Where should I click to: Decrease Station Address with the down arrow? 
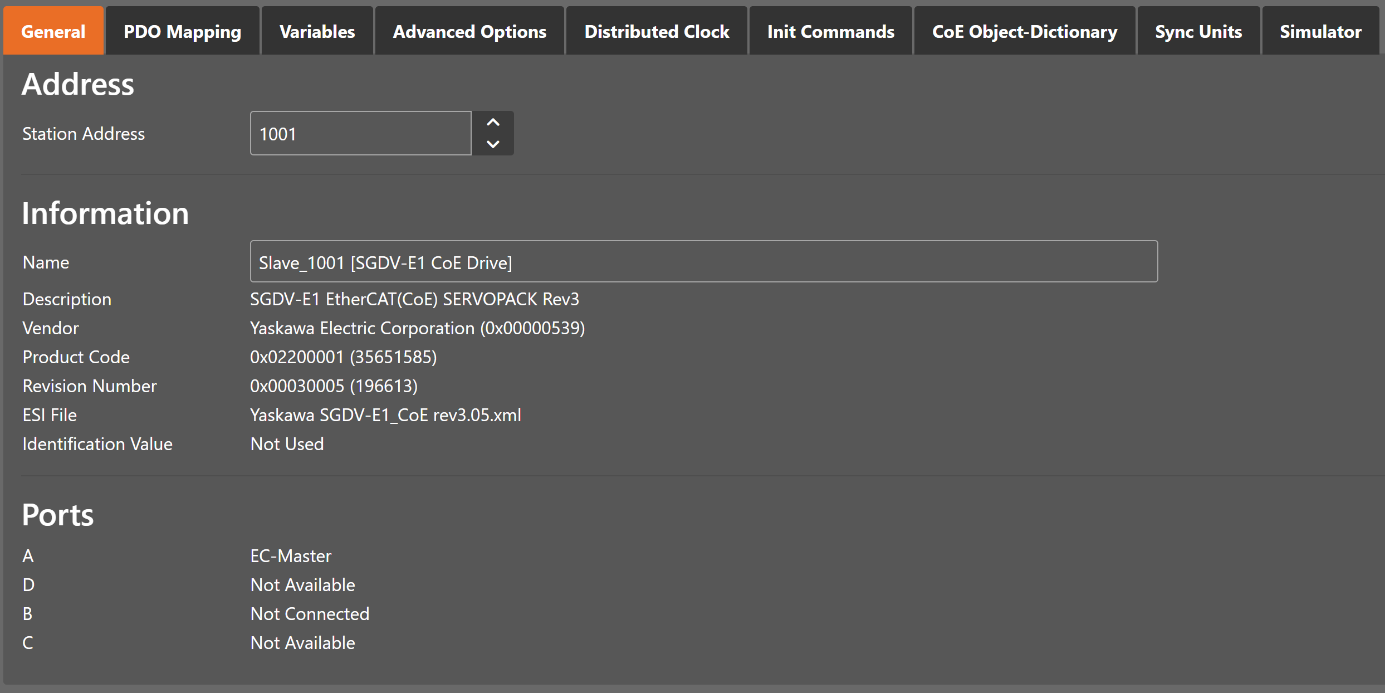[492, 144]
